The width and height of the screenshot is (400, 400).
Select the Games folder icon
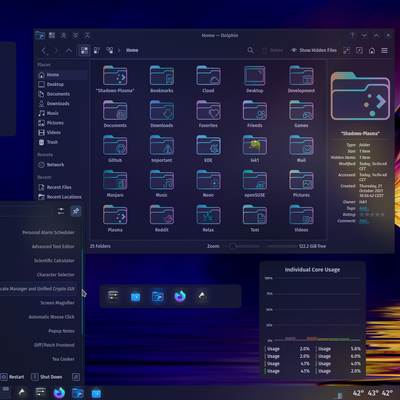[x=301, y=110]
